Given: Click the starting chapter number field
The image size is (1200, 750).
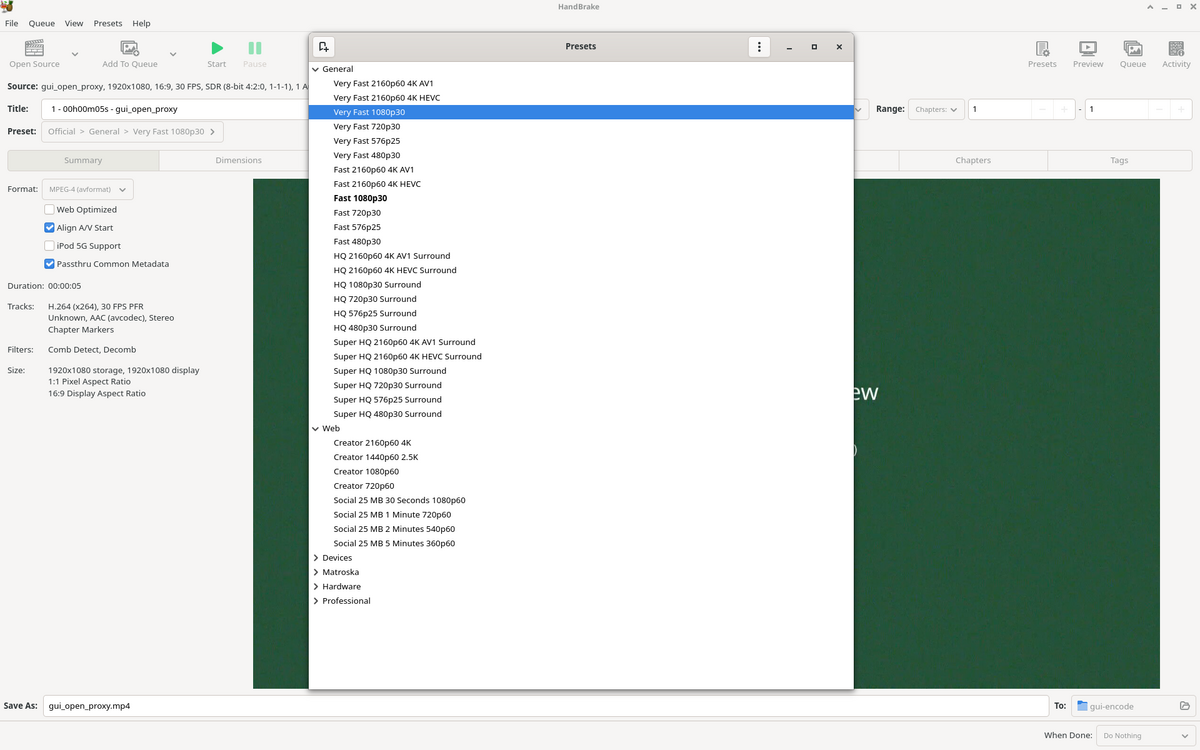Looking at the screenshot, I should point(998,109).
